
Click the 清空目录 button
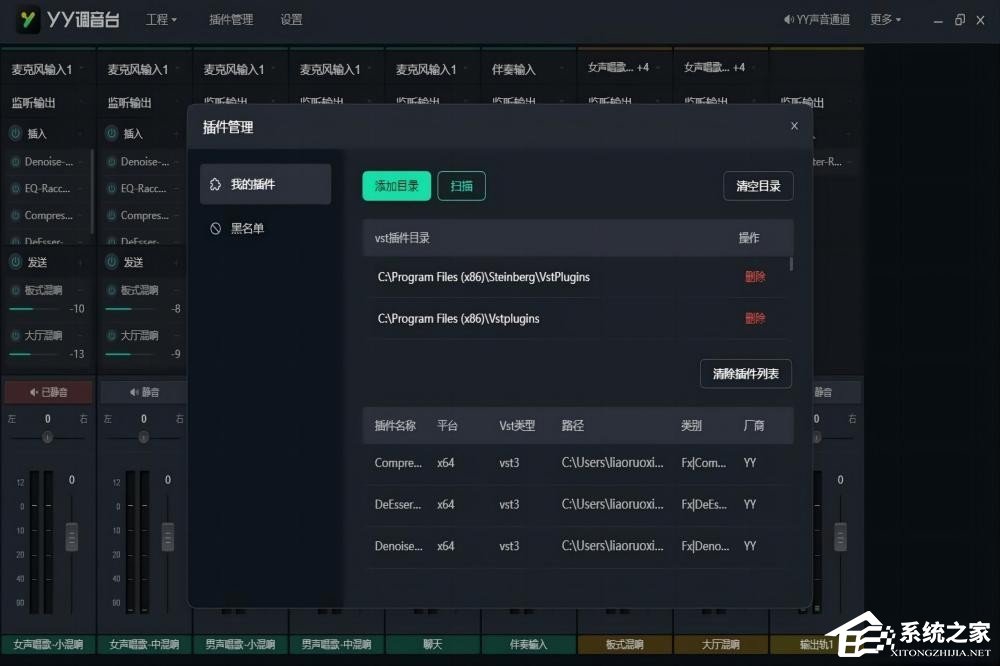pos(758,186)
